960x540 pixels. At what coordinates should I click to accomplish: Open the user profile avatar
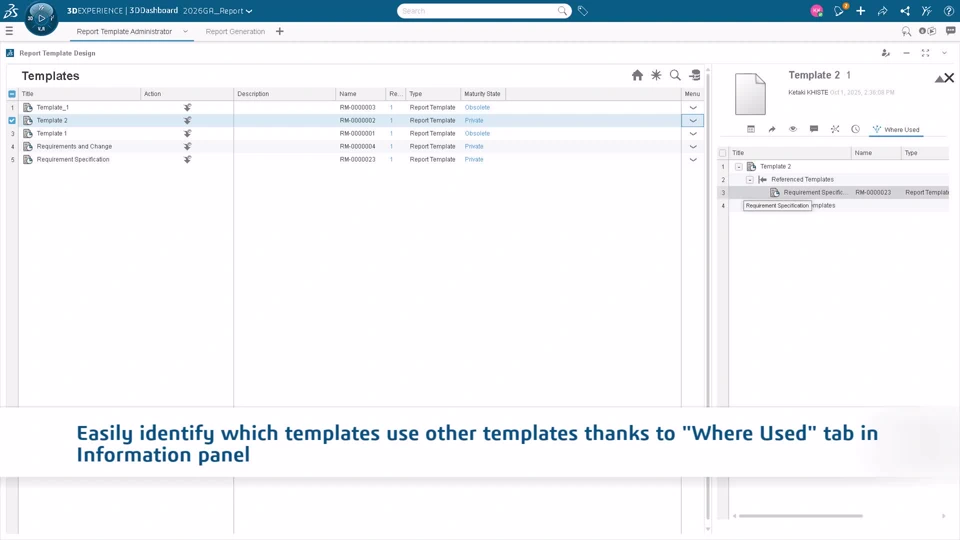click(816, 11)
